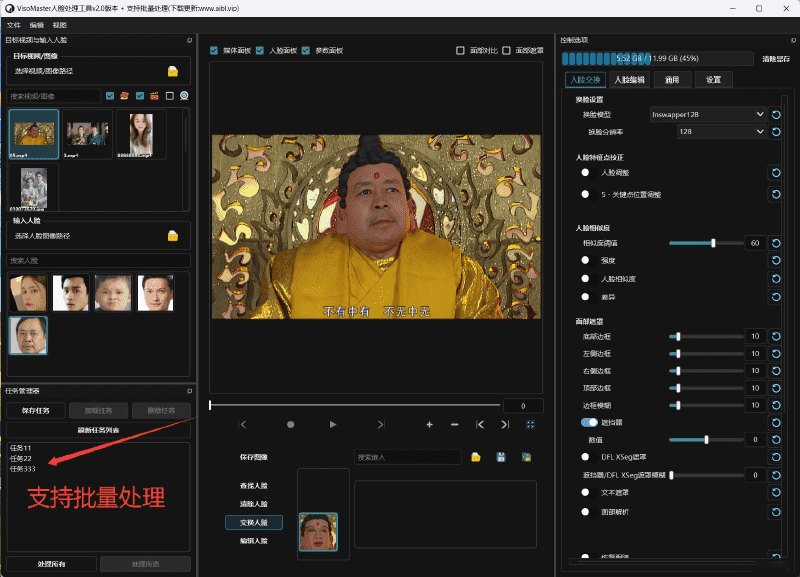Click the video timeline seek slider
The width and height of the screenshot is (800, 577).
coord(355,405)
